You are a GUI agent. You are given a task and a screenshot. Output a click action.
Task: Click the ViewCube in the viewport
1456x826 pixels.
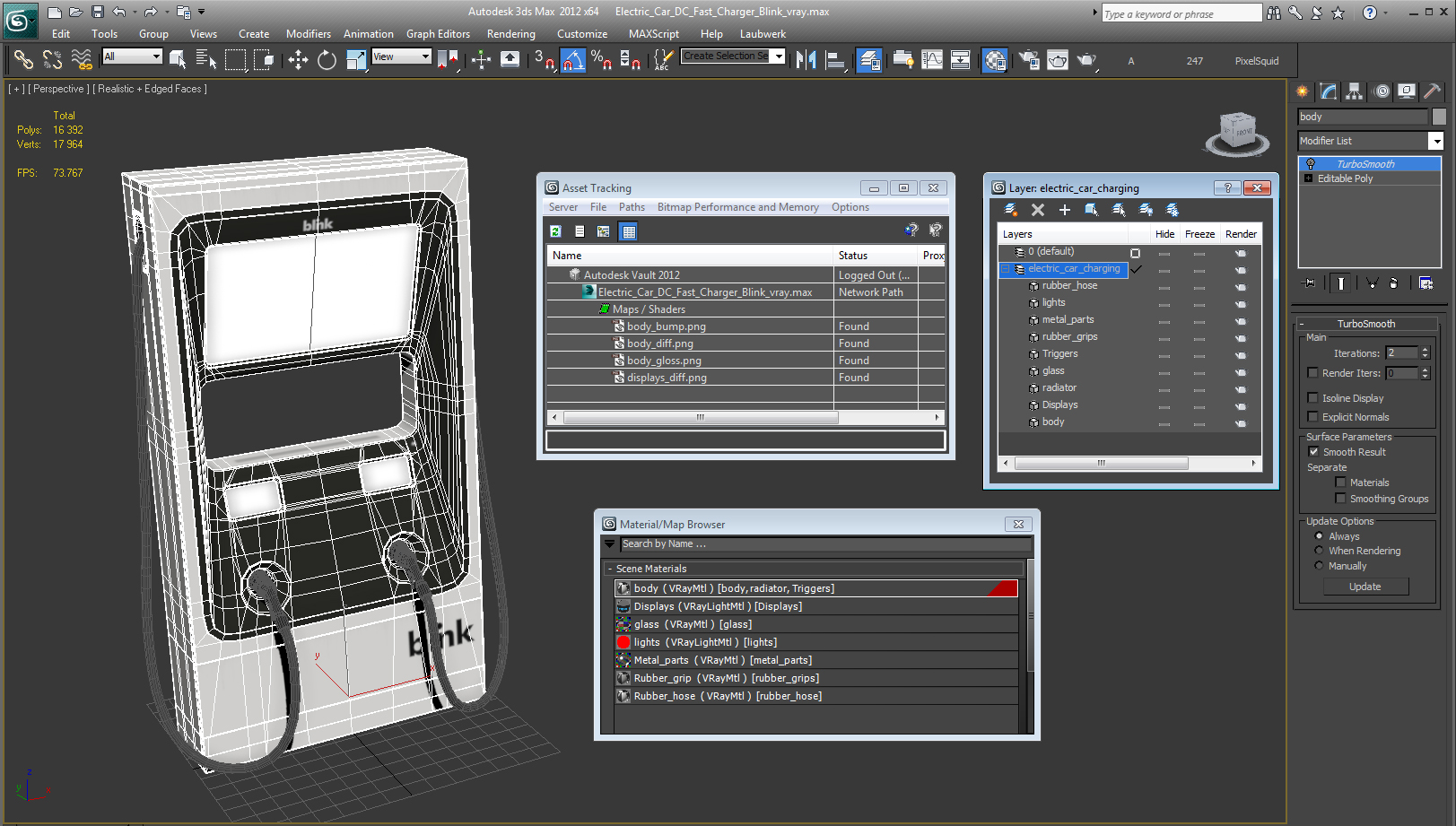(x=1238, y=133)
